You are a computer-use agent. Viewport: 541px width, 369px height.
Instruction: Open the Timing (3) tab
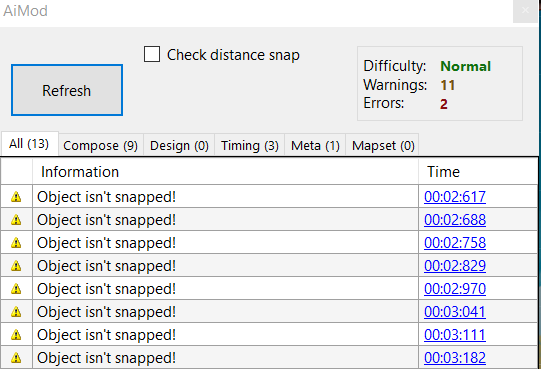(x=249, y=145)
